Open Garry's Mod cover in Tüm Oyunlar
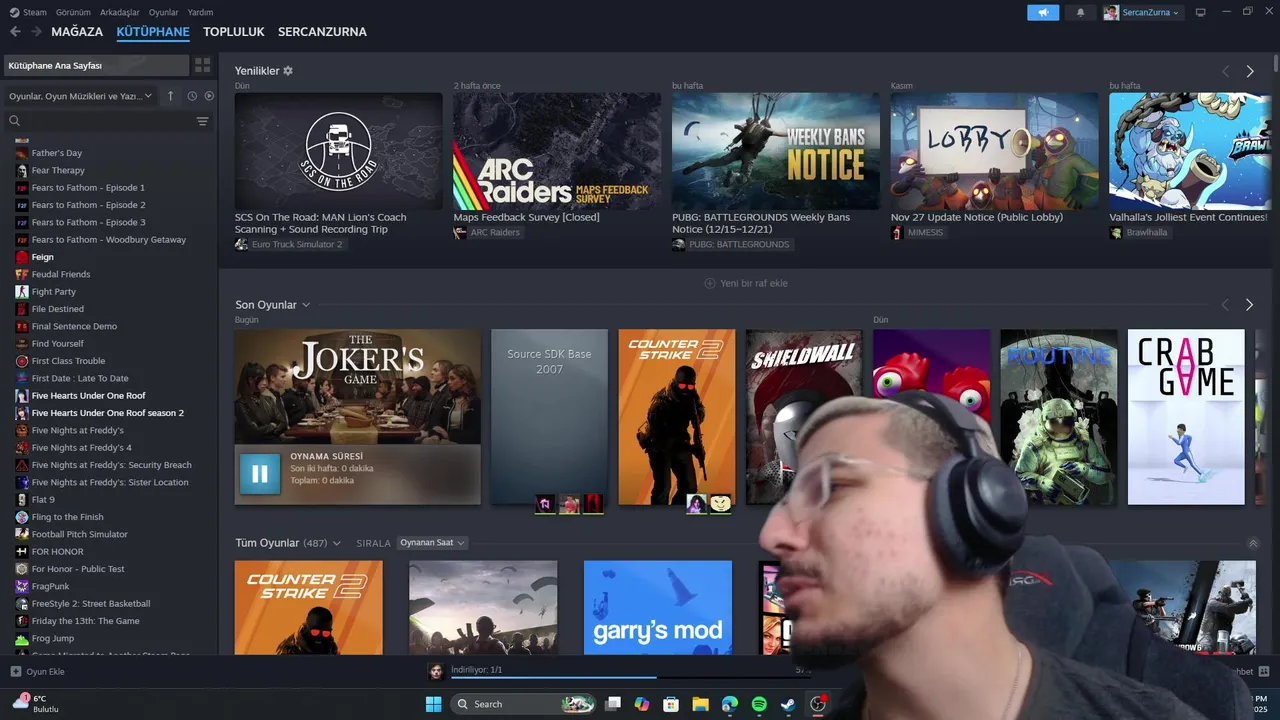This screenshot has width=1280, height=720. coord(658,608)
